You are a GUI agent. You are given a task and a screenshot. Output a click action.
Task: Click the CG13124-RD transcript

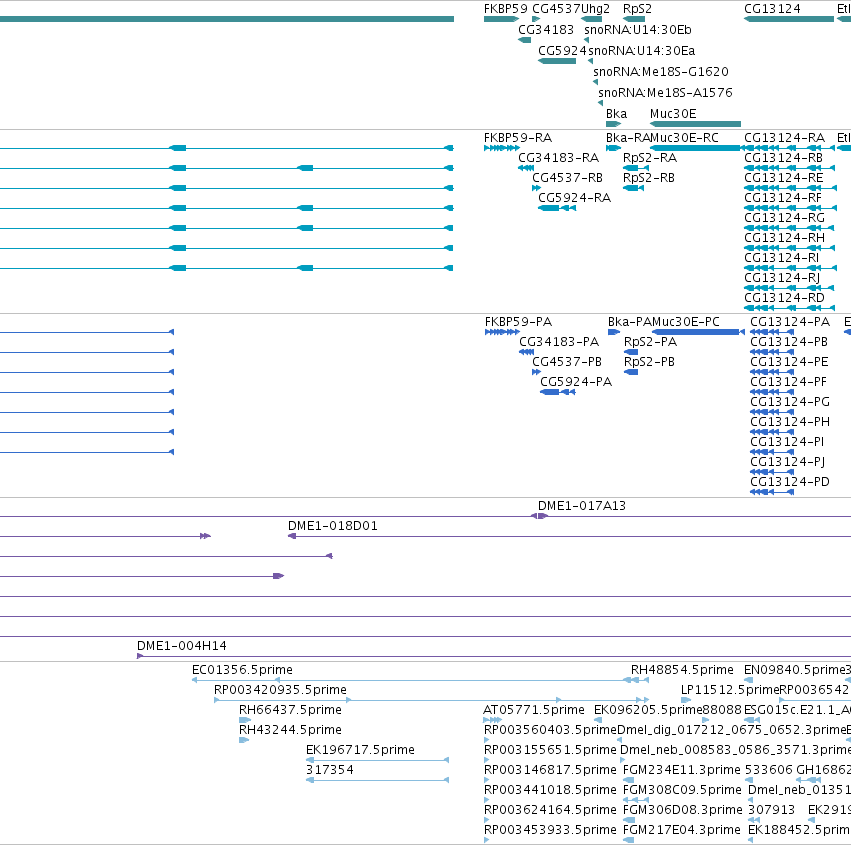coord(790,308)
